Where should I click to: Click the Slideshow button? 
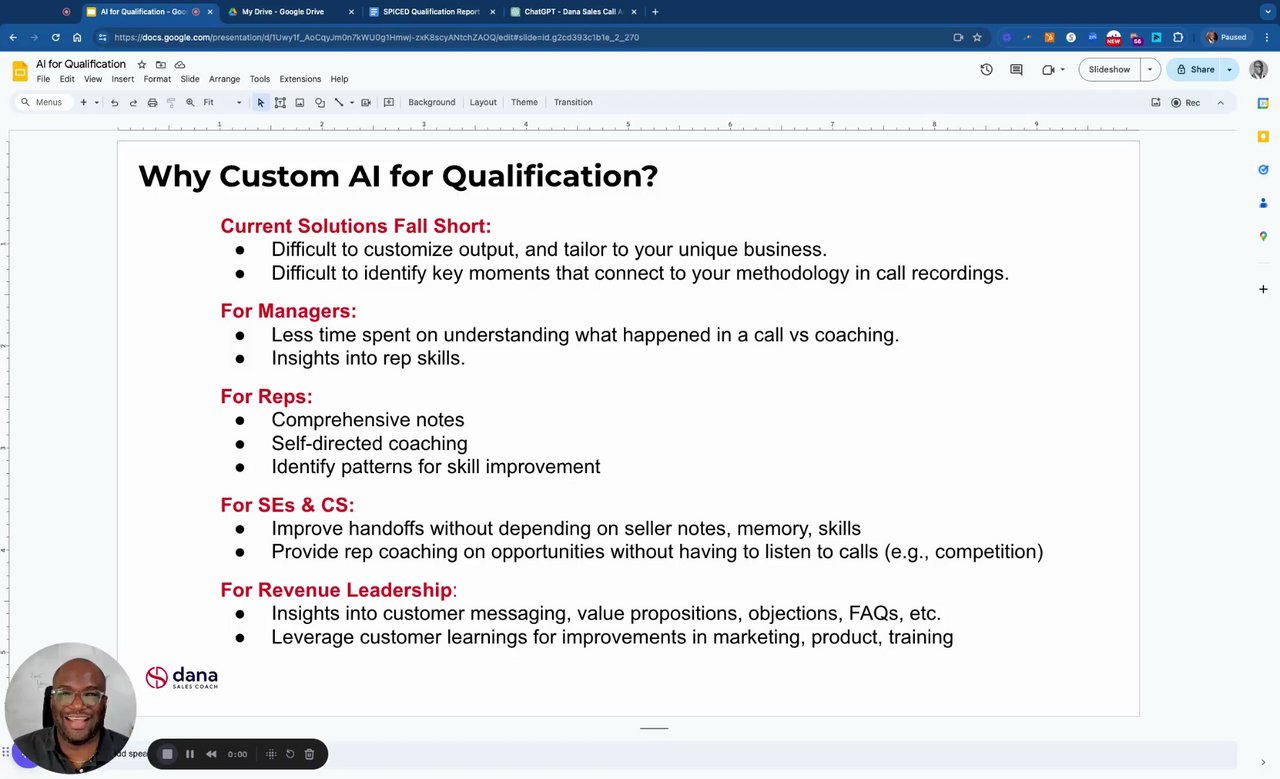click(1109, 70)
